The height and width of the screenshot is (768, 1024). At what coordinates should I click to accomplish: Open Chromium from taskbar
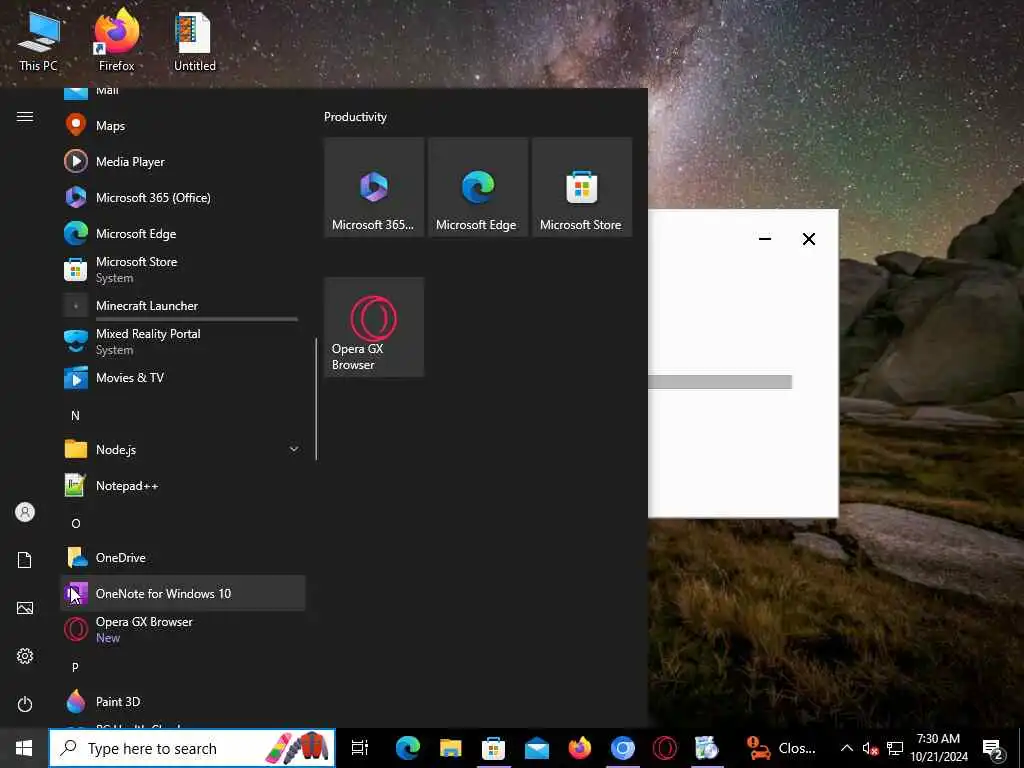click(622, 748)
